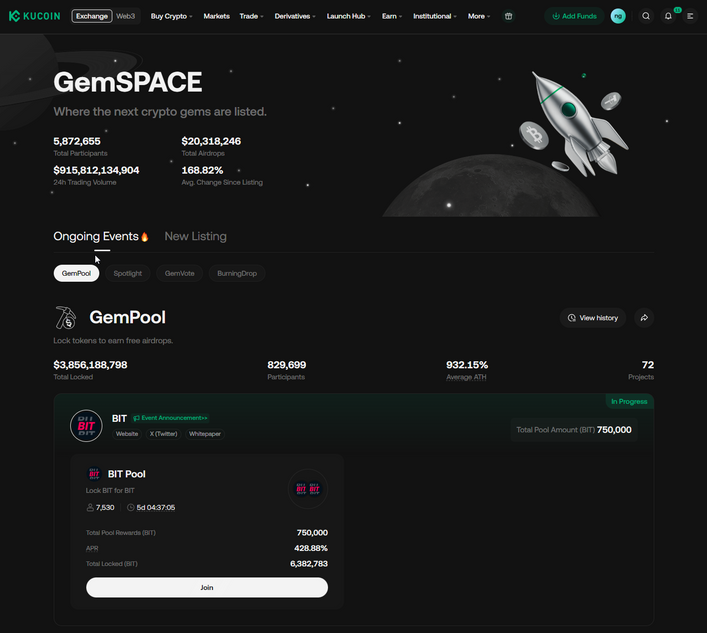Switch to Web3 mode
Image resolution: width=707 pixels, height=633 pixels.
(125, 16)
